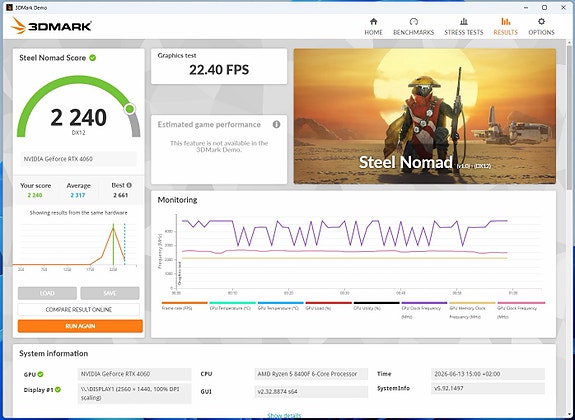Click the estimated game performance info icon

click(276, 124)
